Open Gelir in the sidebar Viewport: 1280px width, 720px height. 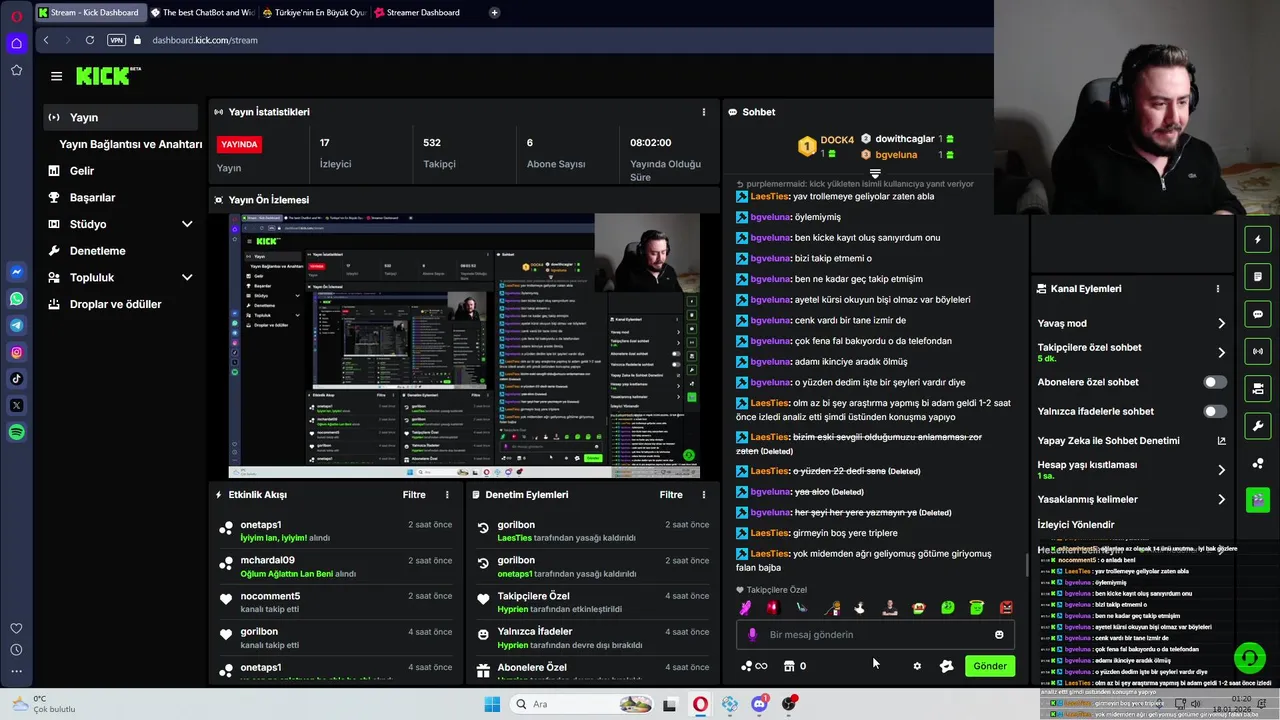(81, 171)
